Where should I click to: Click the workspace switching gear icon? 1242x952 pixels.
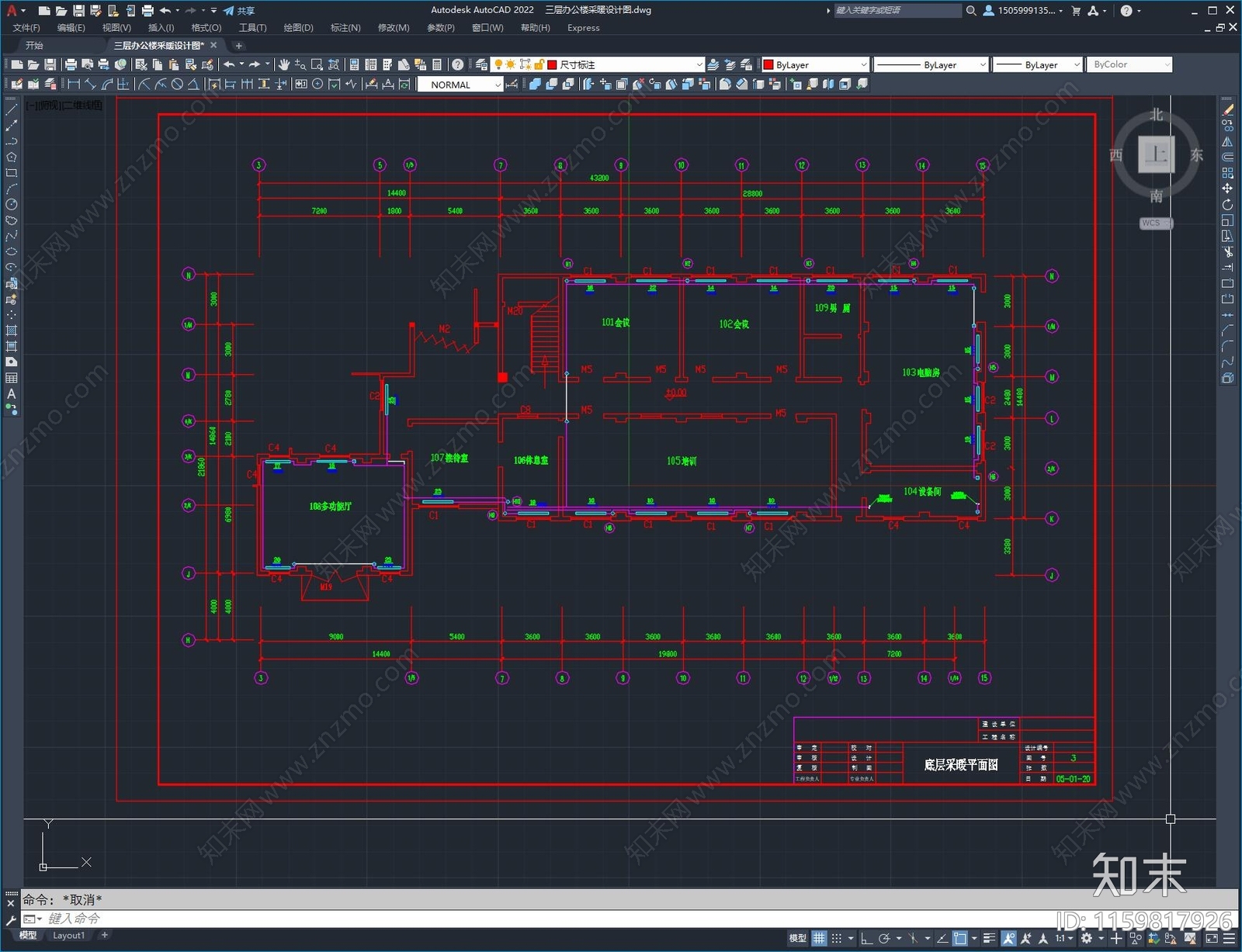(1086, 938)
